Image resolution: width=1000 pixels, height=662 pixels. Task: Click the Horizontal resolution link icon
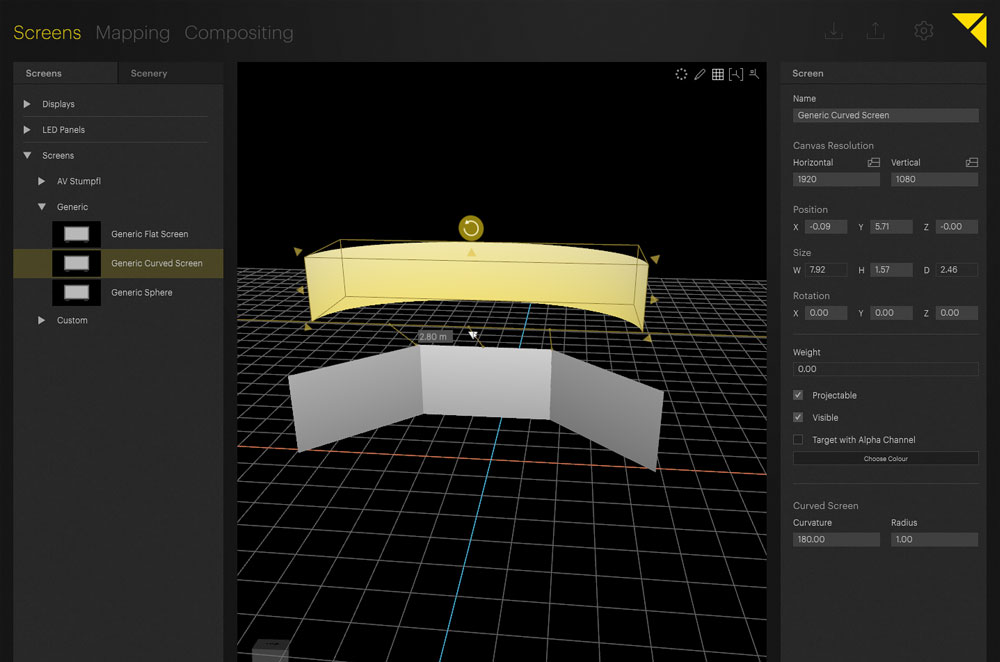click(872, 161)
